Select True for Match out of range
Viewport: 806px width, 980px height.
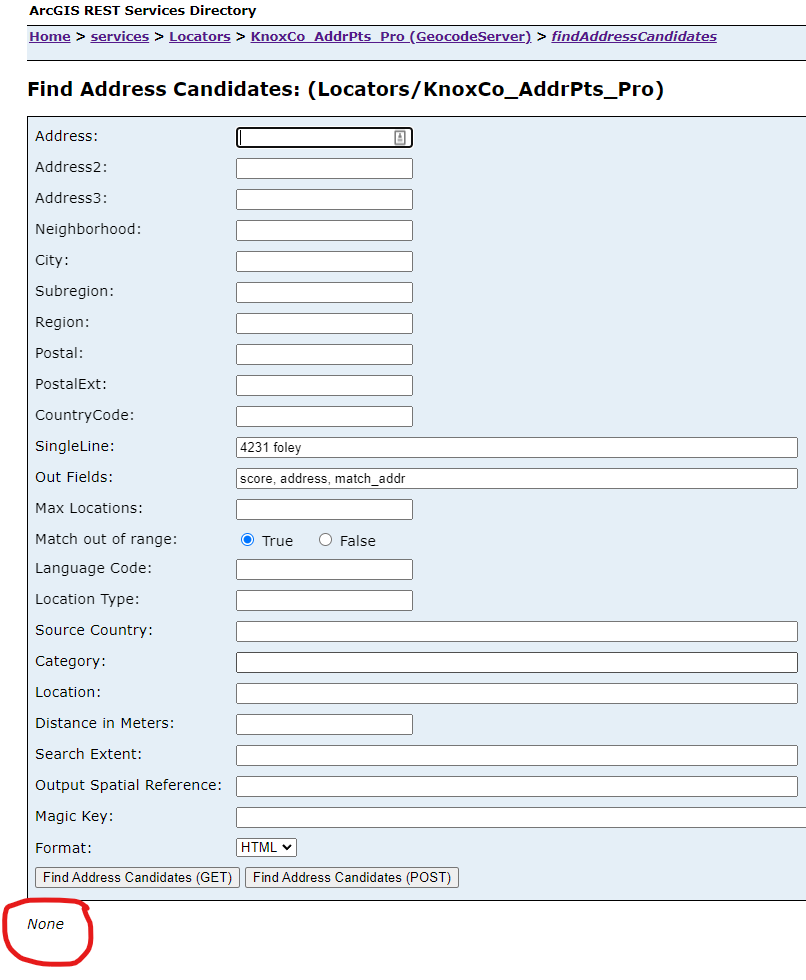[248, 540]
